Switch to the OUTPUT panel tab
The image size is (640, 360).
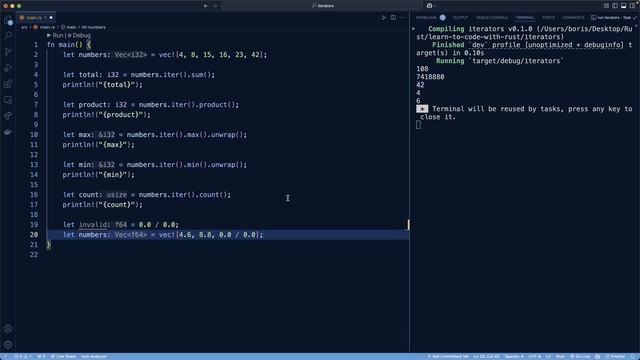(x=460, y=18)
